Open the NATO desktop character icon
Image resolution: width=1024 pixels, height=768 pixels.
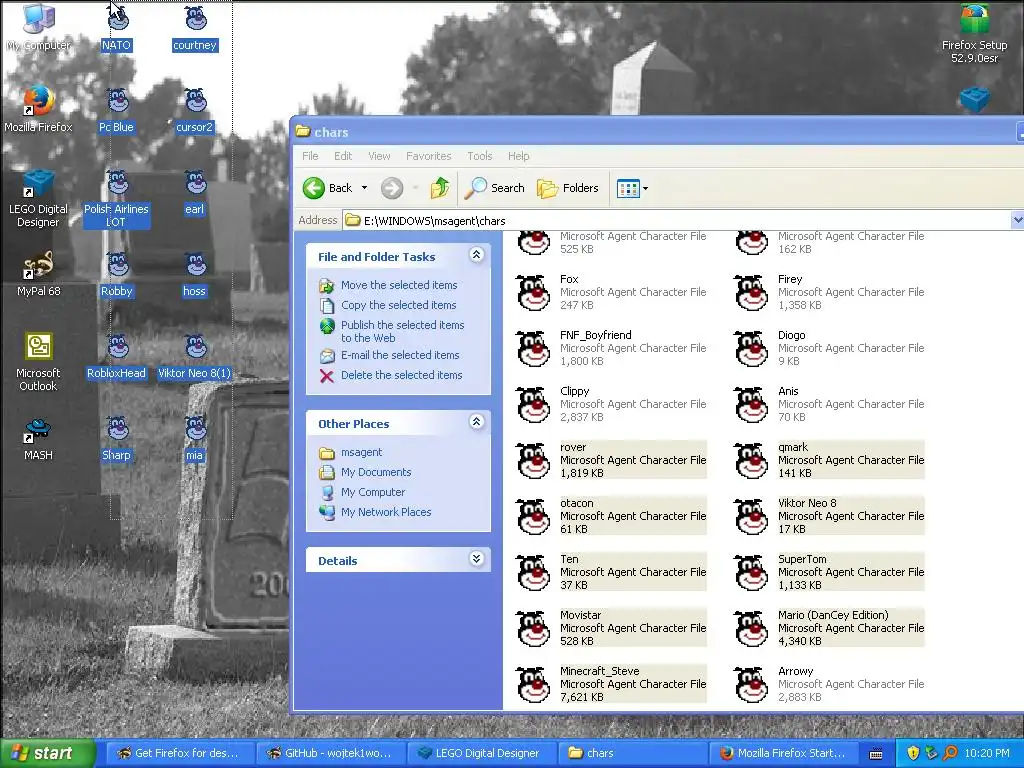pos(117,20)
